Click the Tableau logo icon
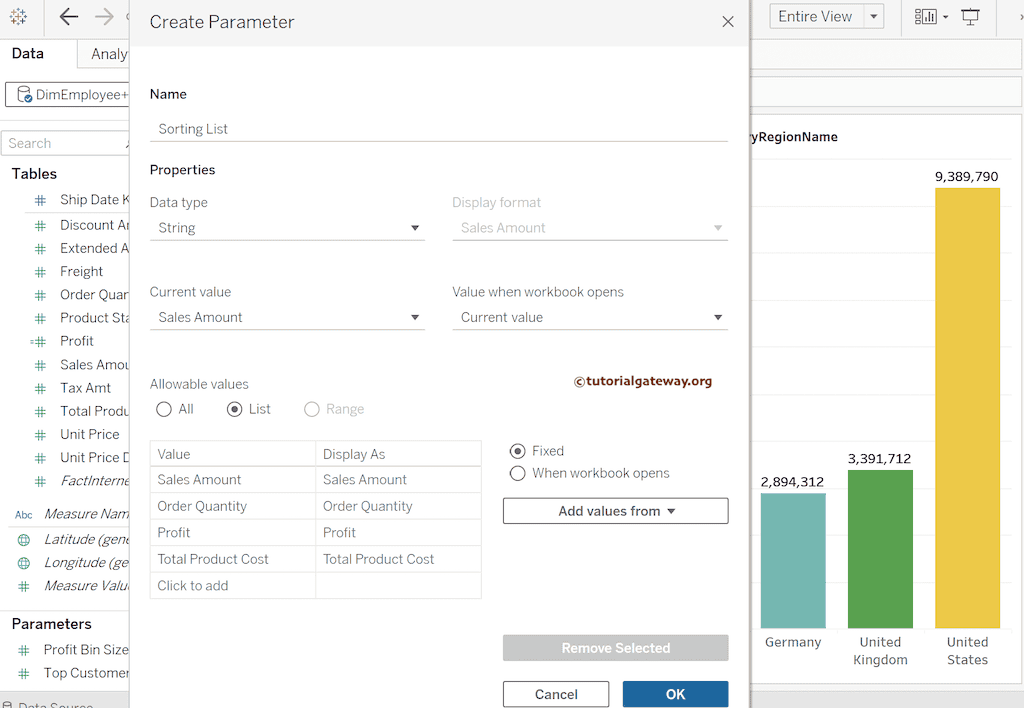The height and width of the screenshot is (708, 1024). [18, 17]
